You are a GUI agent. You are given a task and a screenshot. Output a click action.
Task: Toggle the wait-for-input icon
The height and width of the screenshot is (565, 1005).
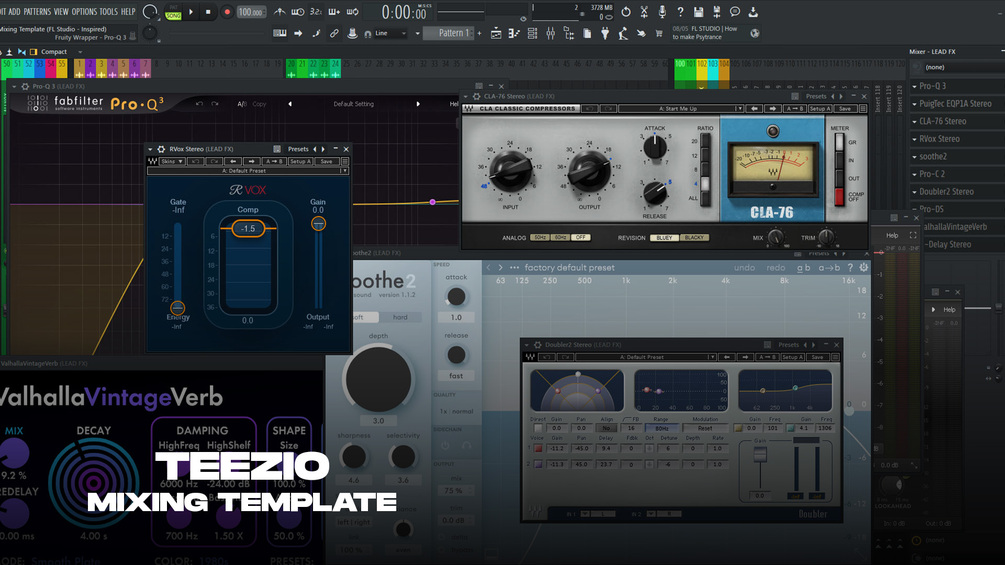(x=298, y=12)
